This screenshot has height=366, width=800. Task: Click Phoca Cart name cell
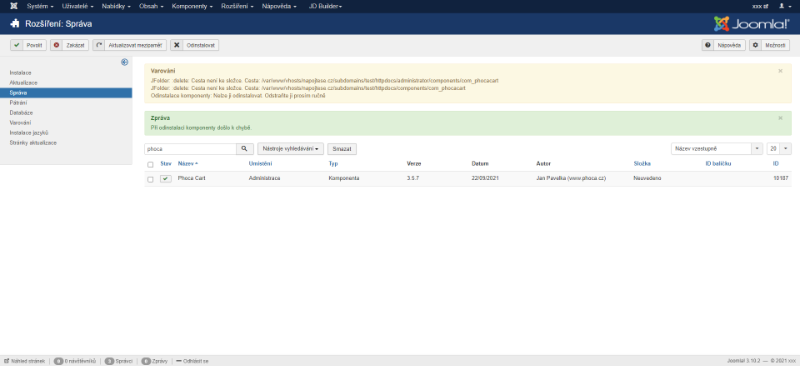[191, 179]
